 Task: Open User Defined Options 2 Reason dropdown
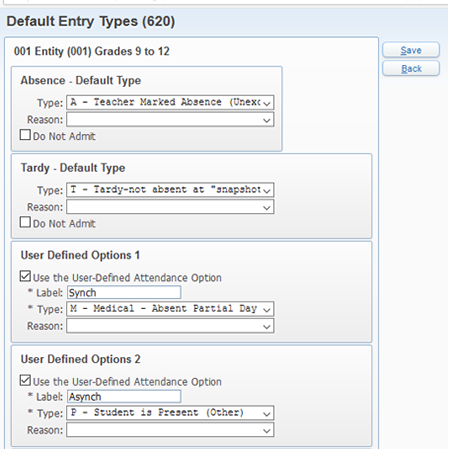pos(170,430)
